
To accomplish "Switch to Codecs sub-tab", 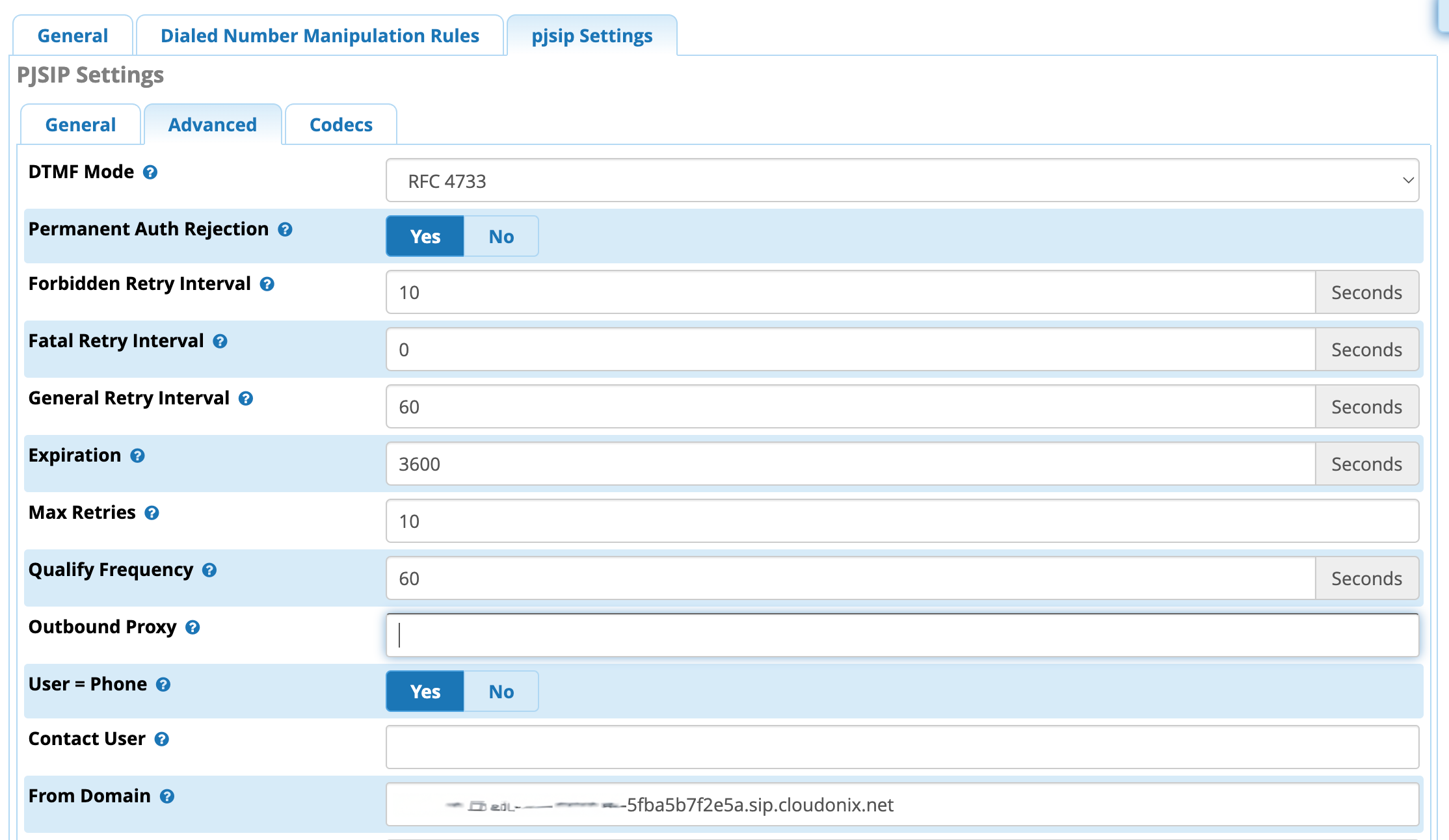I will (341, 125).
